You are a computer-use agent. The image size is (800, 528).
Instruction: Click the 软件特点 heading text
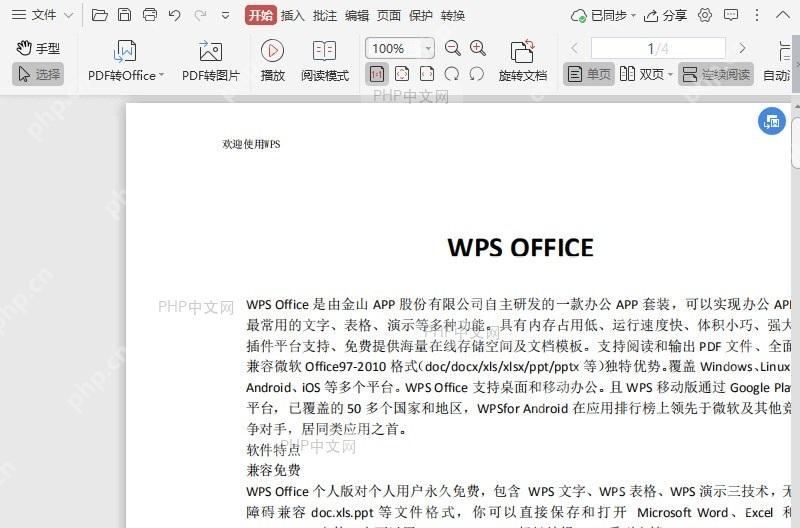pyautogui.click(x=273, y=449)
